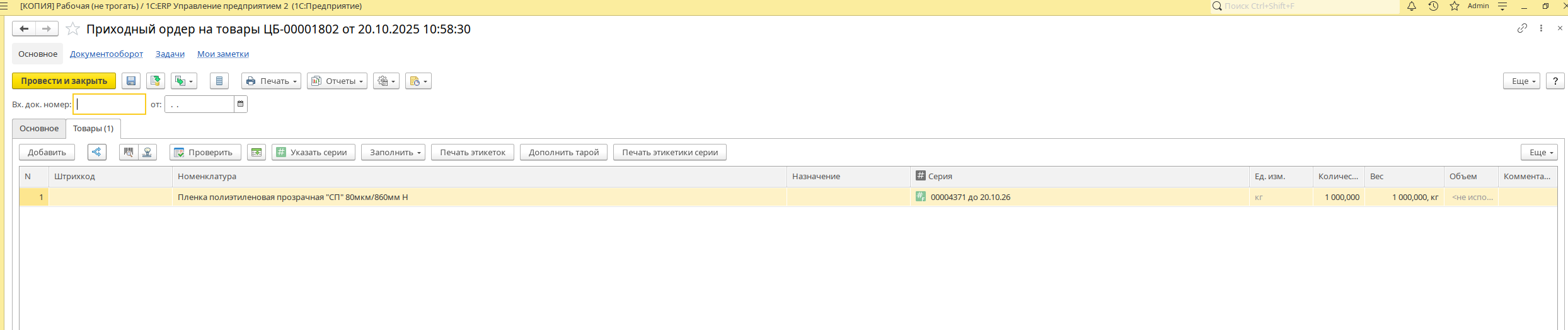Copy the document link using the chain icon

1521,28
